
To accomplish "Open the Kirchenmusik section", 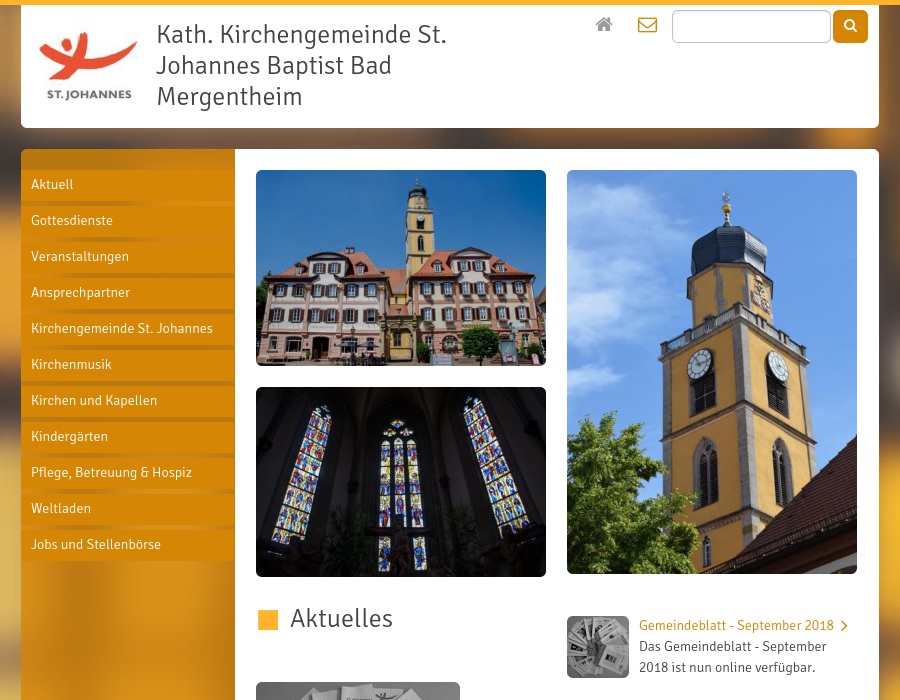I will point(71,364).
